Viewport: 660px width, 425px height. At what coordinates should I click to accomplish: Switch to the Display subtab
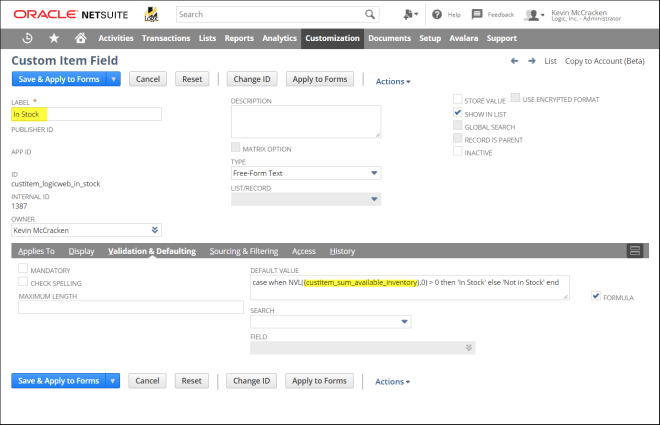click(81, 251)
